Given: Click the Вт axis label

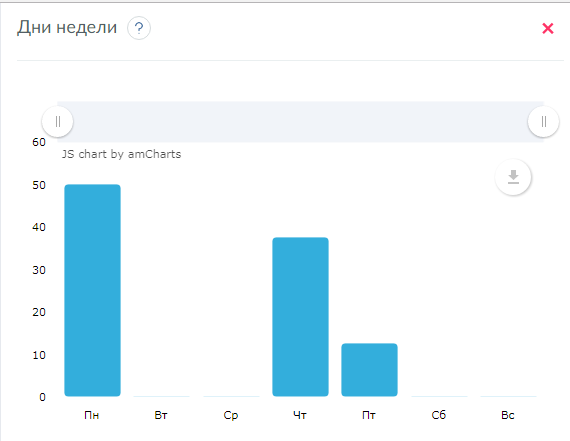Looking at the screenshot, I should (161, 415).
